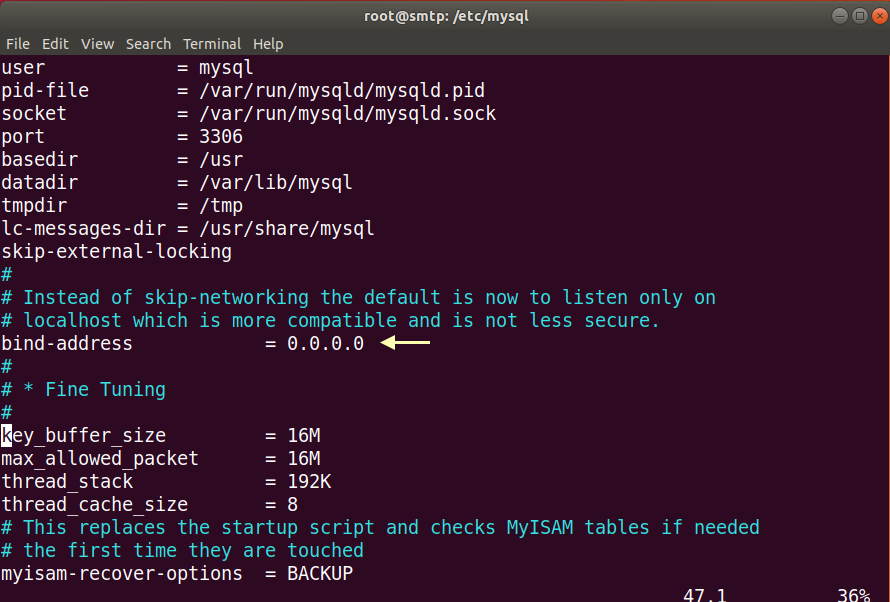
Task: Click the comment the first time they are touched
Action: [x=182, y=550]
